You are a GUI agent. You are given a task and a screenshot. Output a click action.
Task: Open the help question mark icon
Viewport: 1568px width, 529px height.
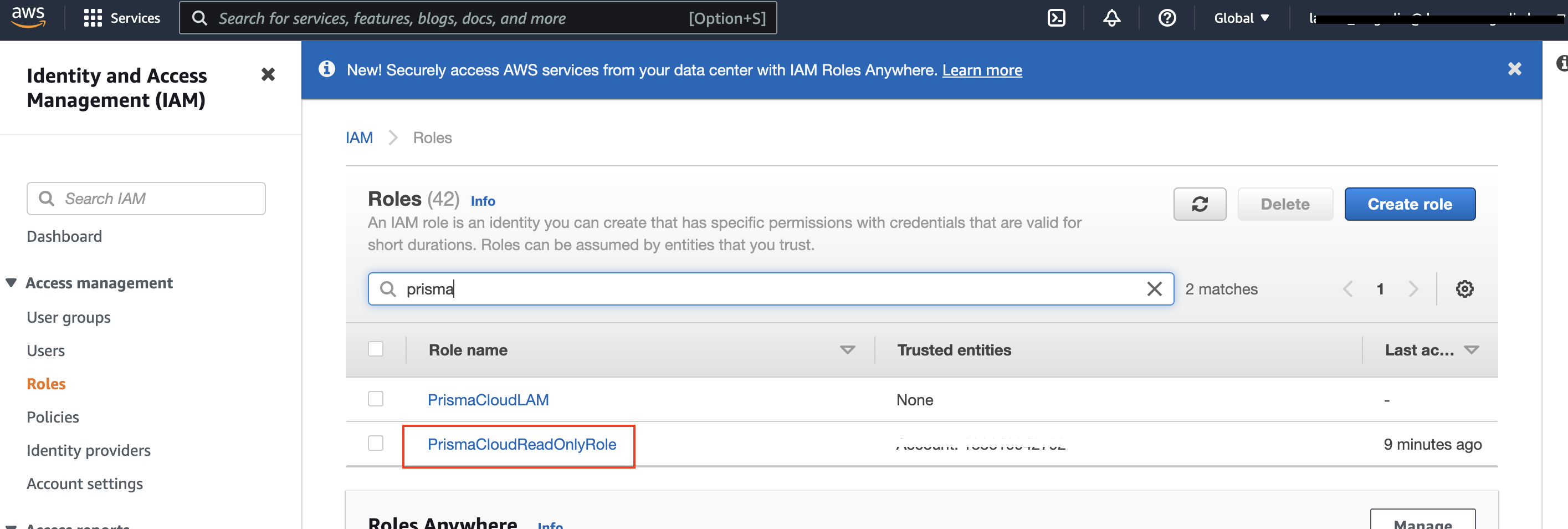click(1166, 18)
